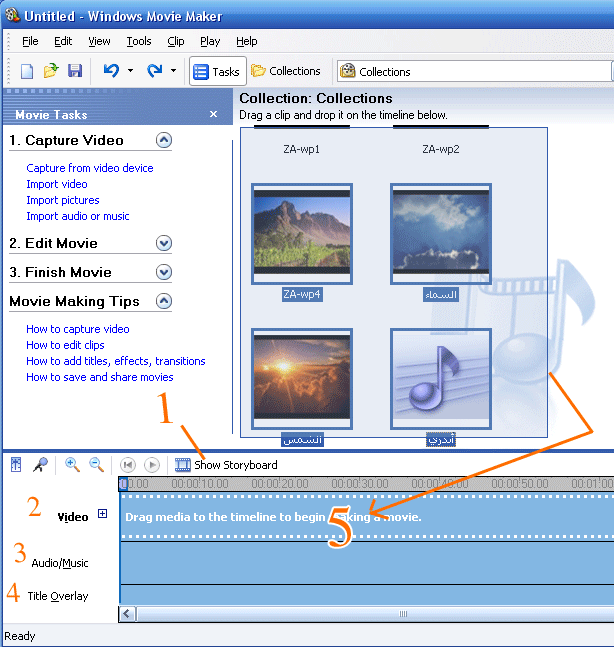Click the Windows Movie Maker title bar icon
The image size is (614, 647).
12,15
